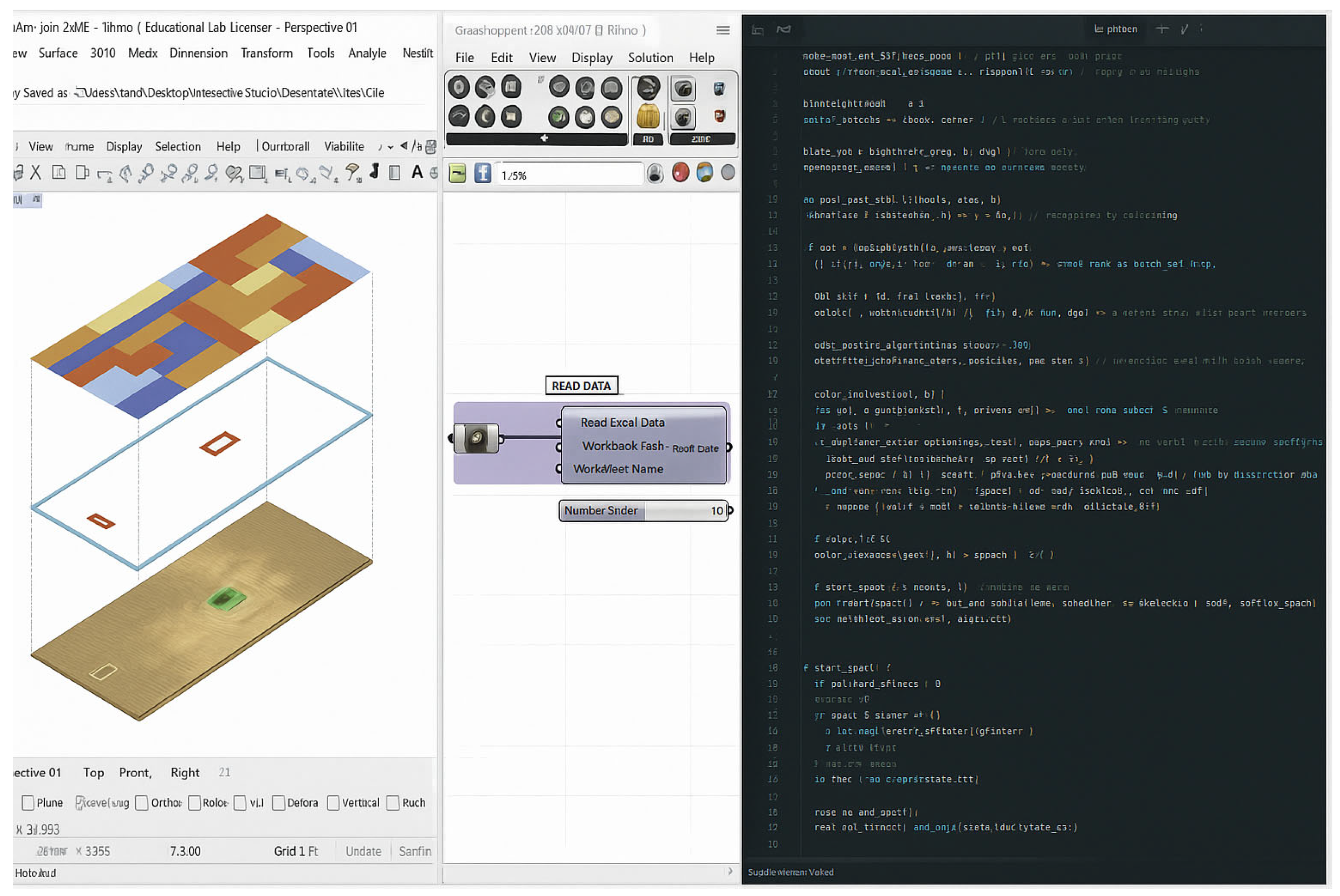
Task: Open the Solution menu in Grasshopper
Action: tap(650, 58)
